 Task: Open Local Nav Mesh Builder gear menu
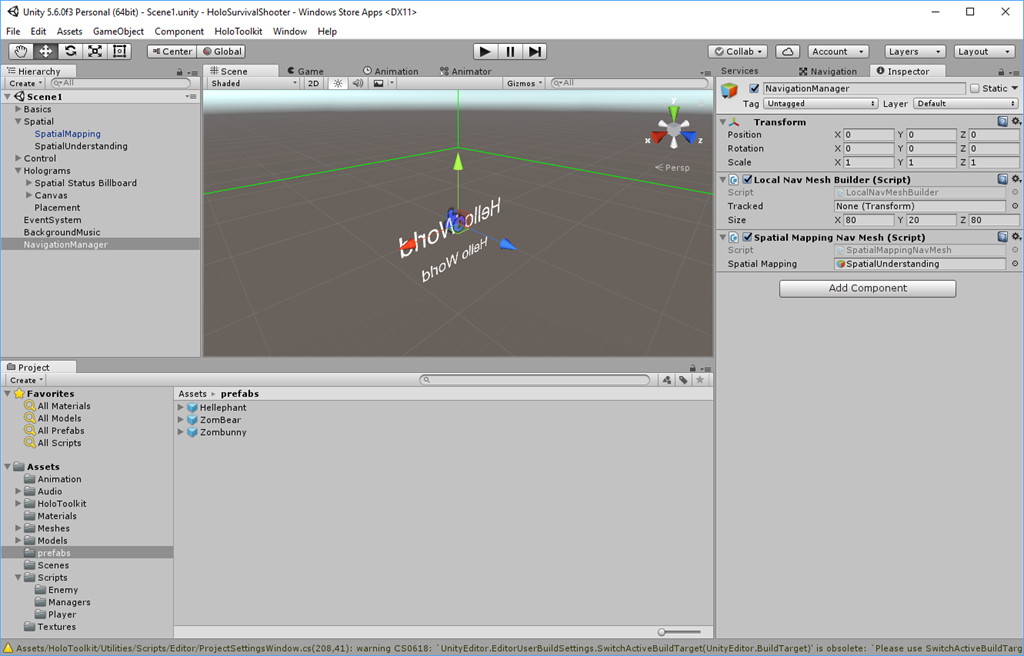(1016, 179)
